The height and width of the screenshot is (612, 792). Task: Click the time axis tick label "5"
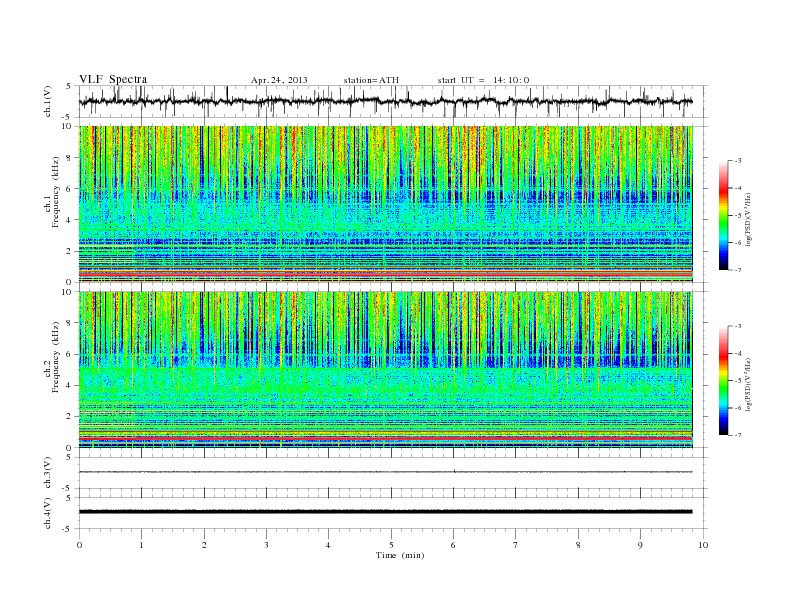pos(391,545)
